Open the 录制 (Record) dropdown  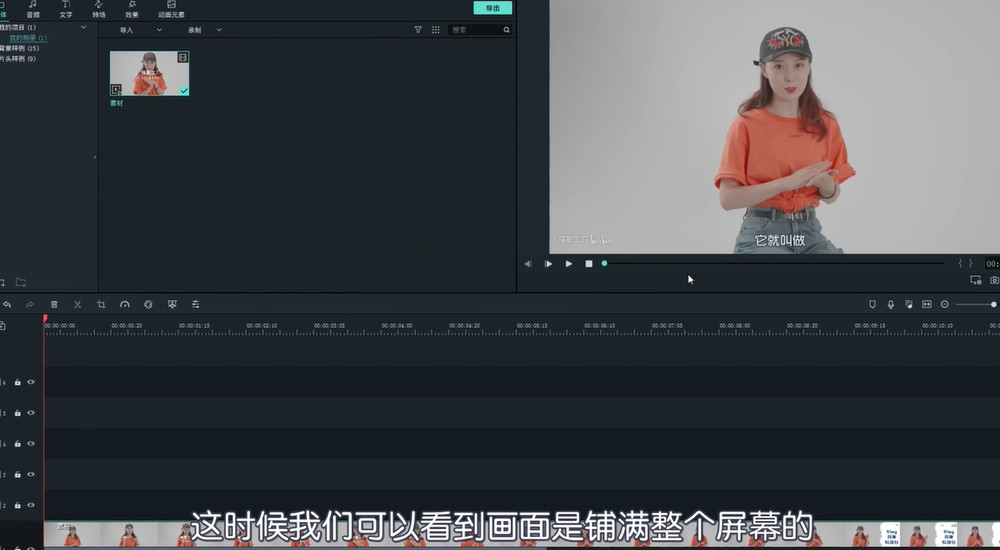point(205,30)
